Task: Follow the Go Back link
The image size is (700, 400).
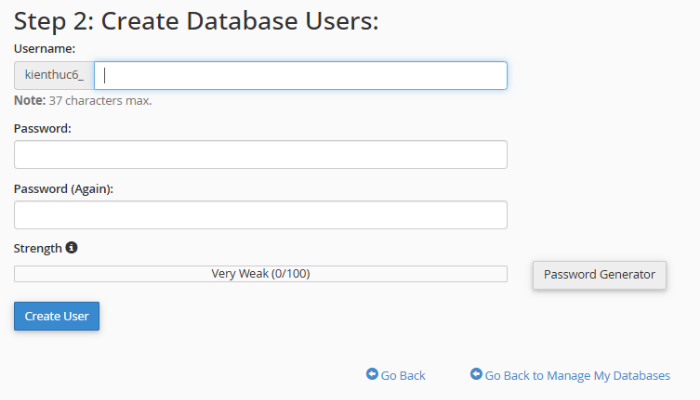Action: [396, 375]
